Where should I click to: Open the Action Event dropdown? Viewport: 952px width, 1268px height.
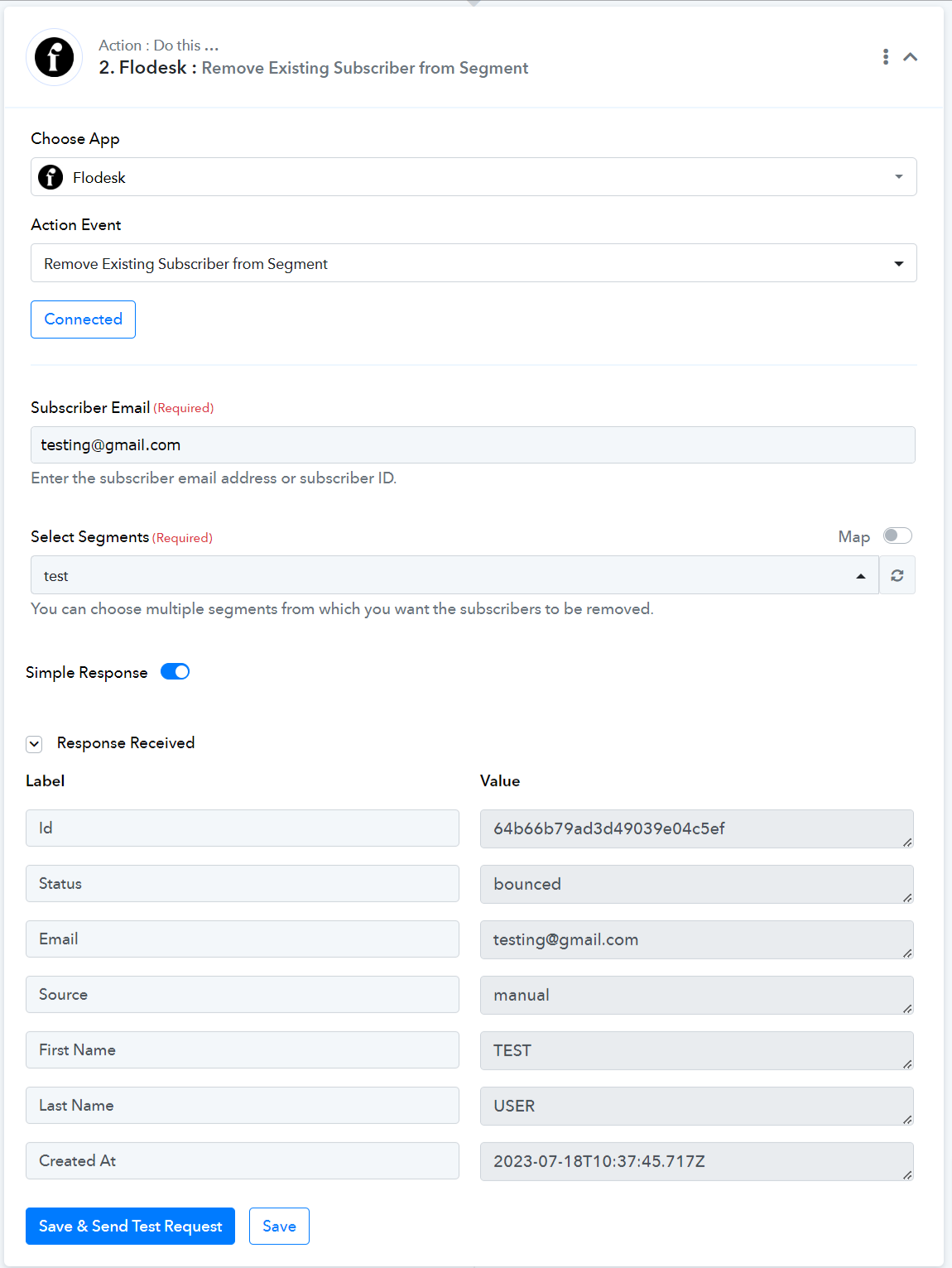(x=474, y=263)
